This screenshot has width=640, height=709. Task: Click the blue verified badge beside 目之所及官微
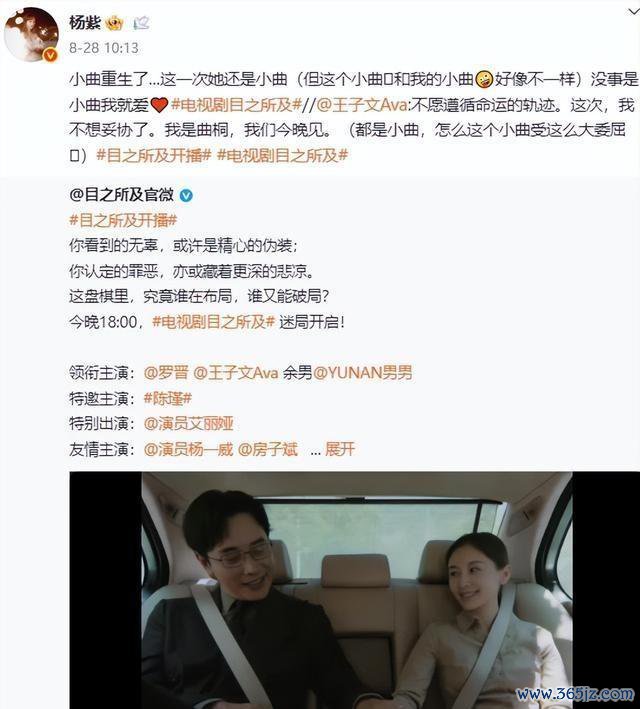tap(186, 195)
